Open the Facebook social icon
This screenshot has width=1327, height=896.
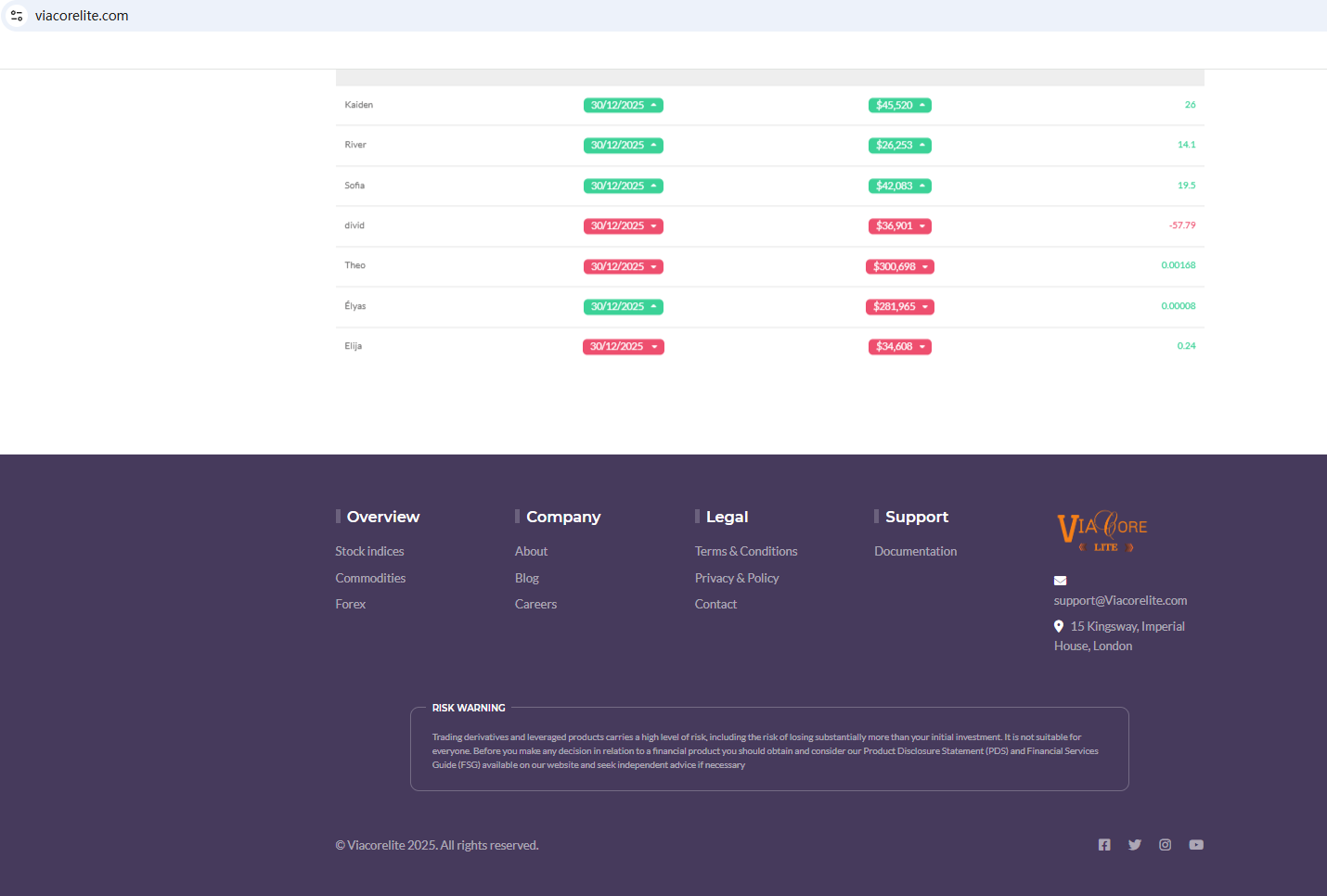tap(1104, 845)
